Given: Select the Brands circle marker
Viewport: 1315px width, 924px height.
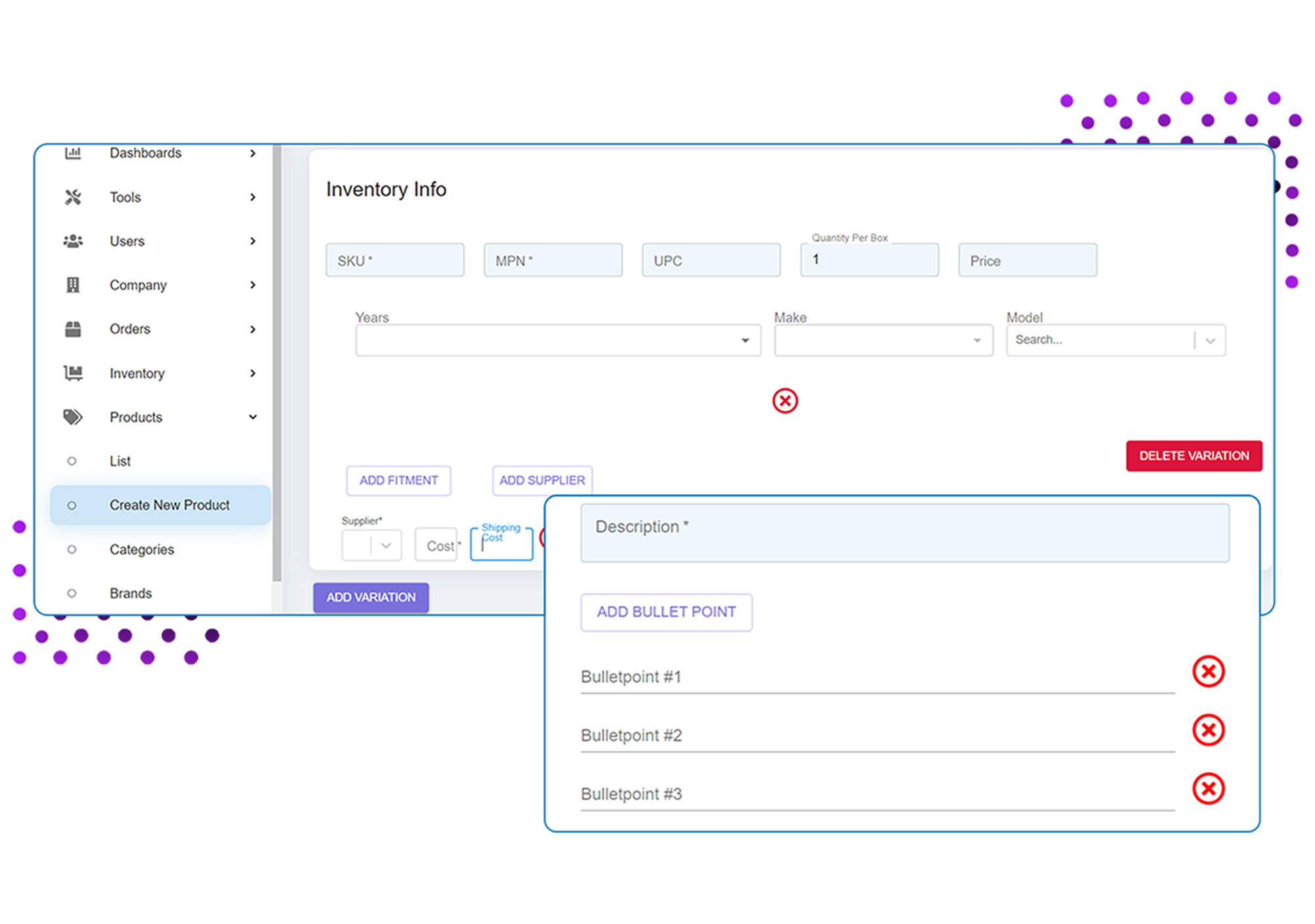Looking at the screenshot, I should point(72,593).
